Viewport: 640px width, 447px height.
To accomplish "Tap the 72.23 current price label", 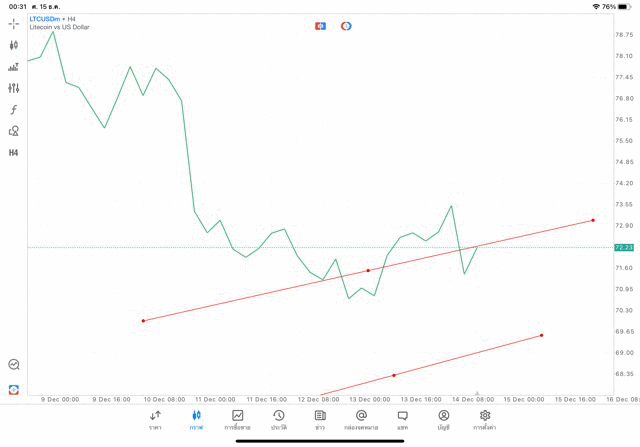I will [624, 247].
